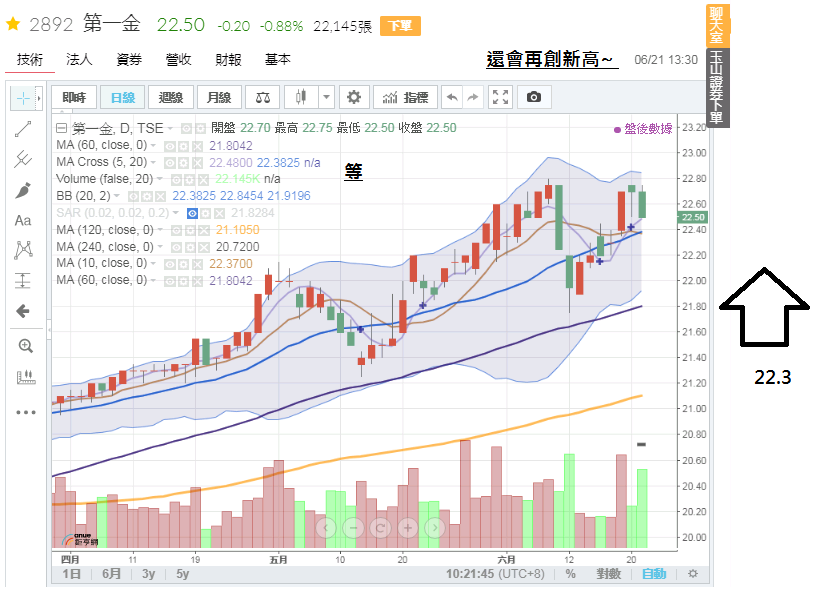
Task: Select the magnifier zoom-in tool
Action: [25, 346]
